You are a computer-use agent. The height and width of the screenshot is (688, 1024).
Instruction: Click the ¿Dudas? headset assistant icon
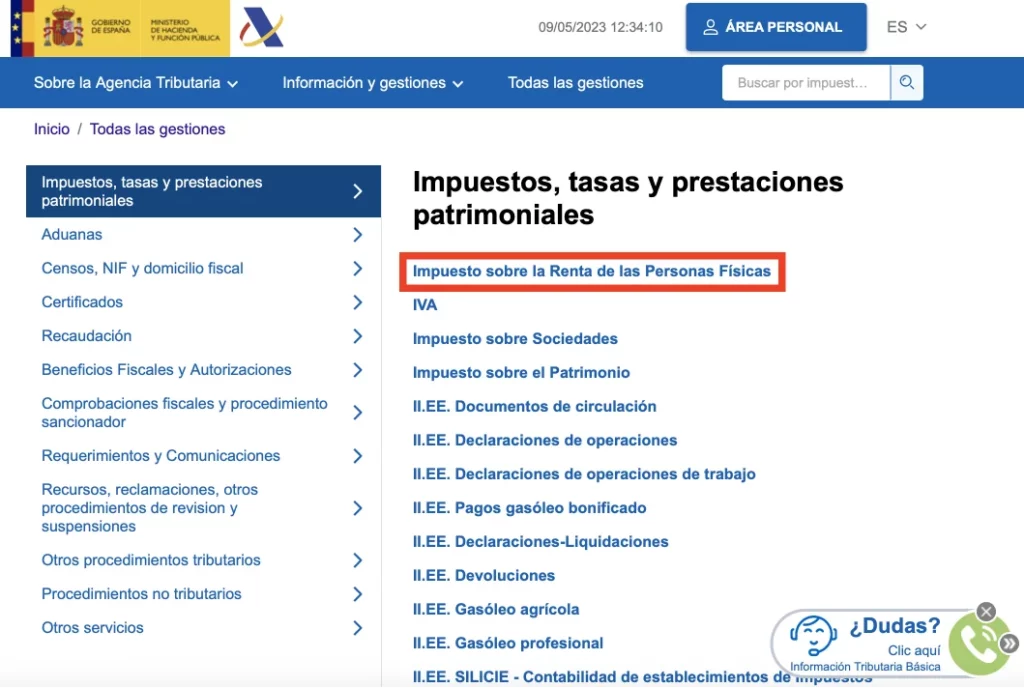pos(813,638)
